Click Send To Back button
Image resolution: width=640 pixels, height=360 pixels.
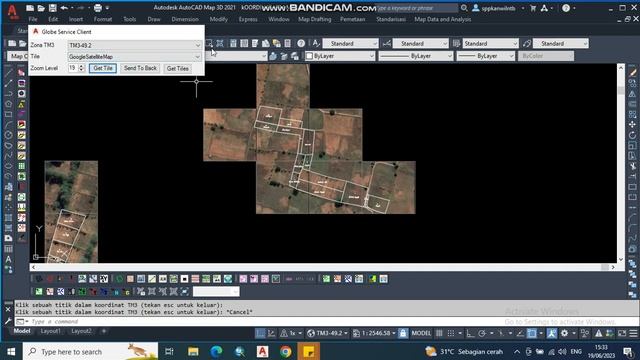click(140, 68)
